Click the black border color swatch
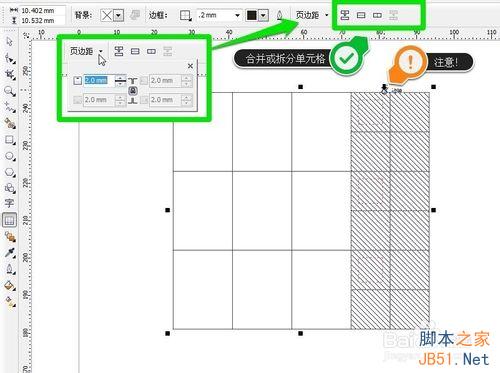 [x=252, y=15]
